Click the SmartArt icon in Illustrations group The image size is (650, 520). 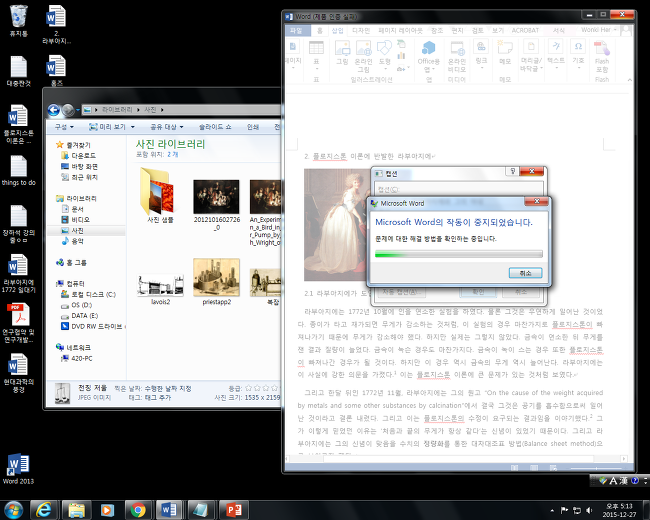(x=401, y=44)
